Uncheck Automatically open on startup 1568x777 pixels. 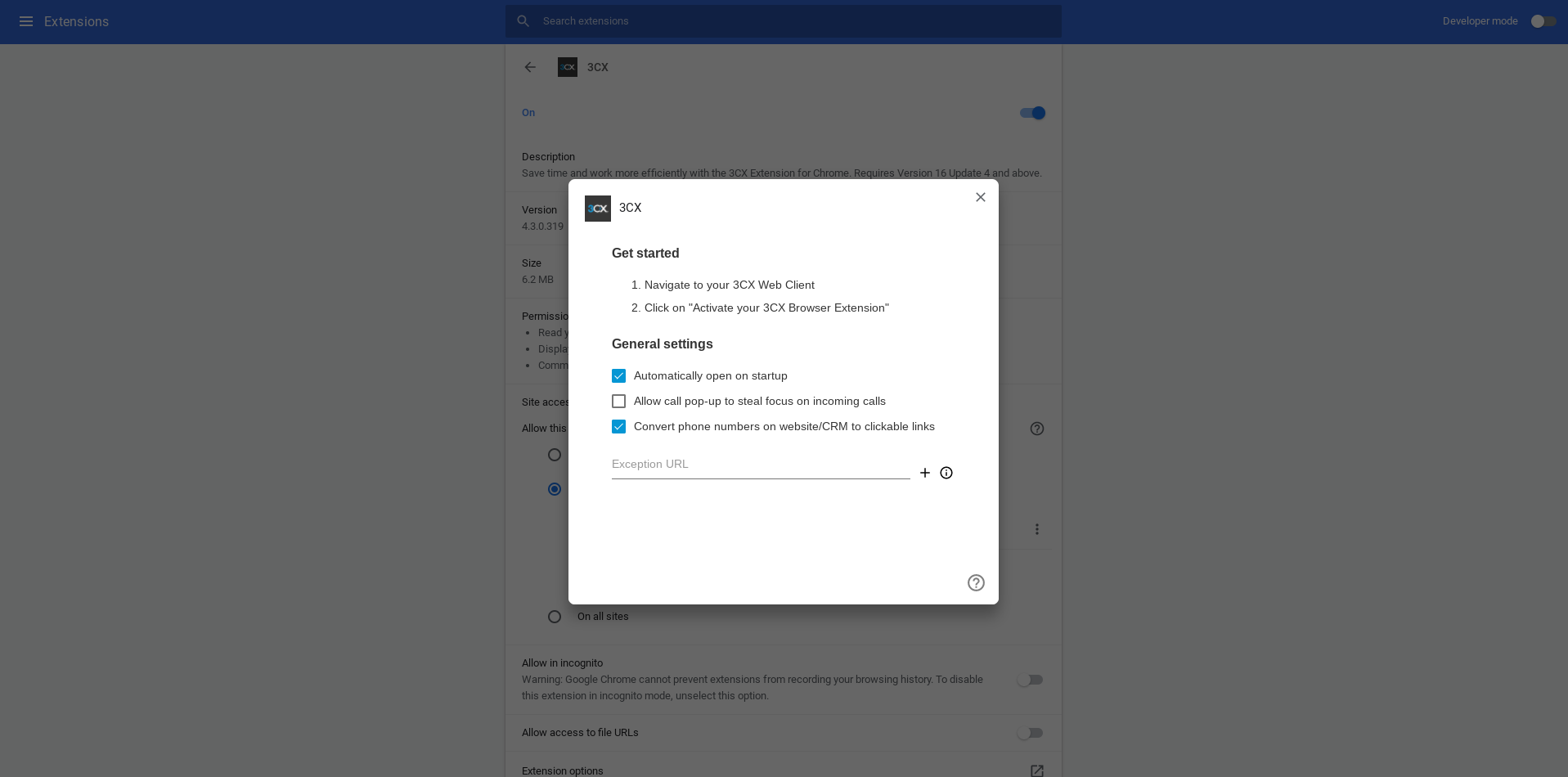619,376
